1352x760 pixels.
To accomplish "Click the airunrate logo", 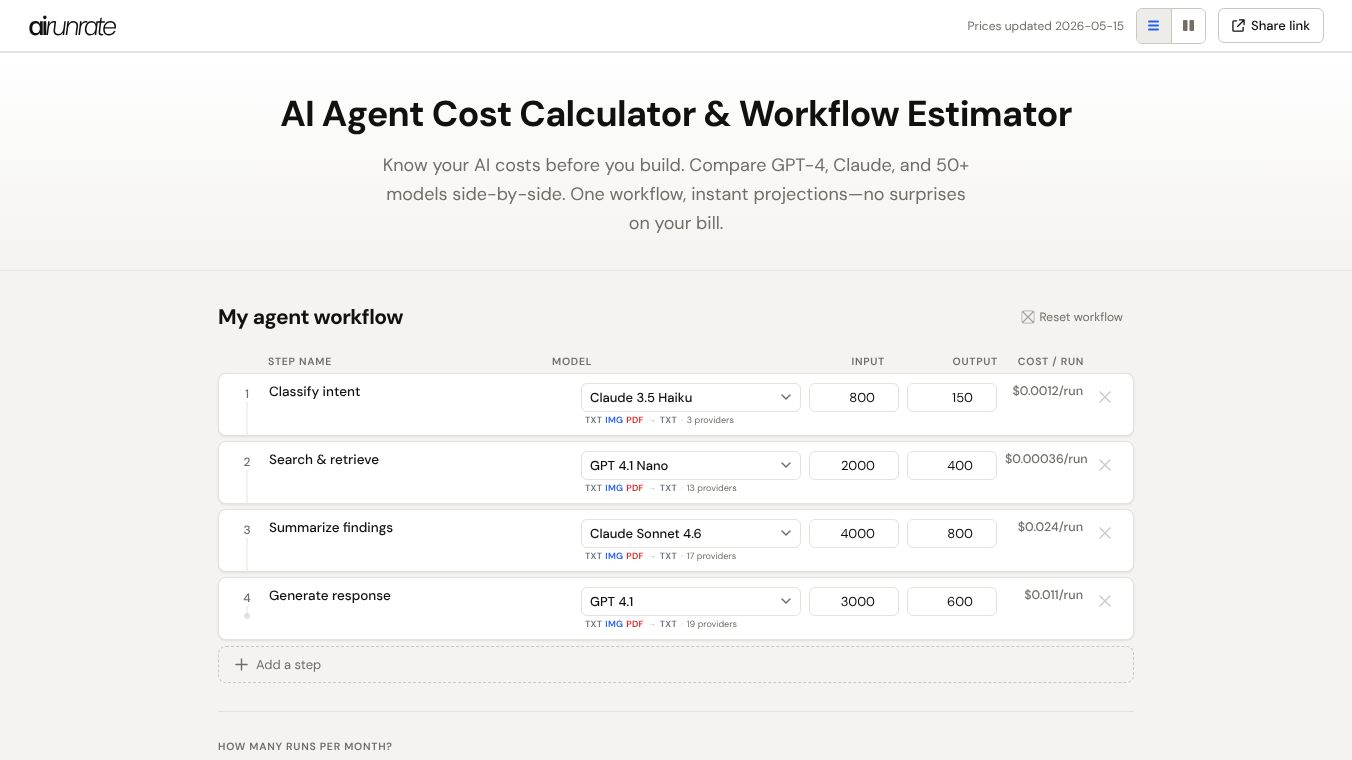I will [73, 26].
